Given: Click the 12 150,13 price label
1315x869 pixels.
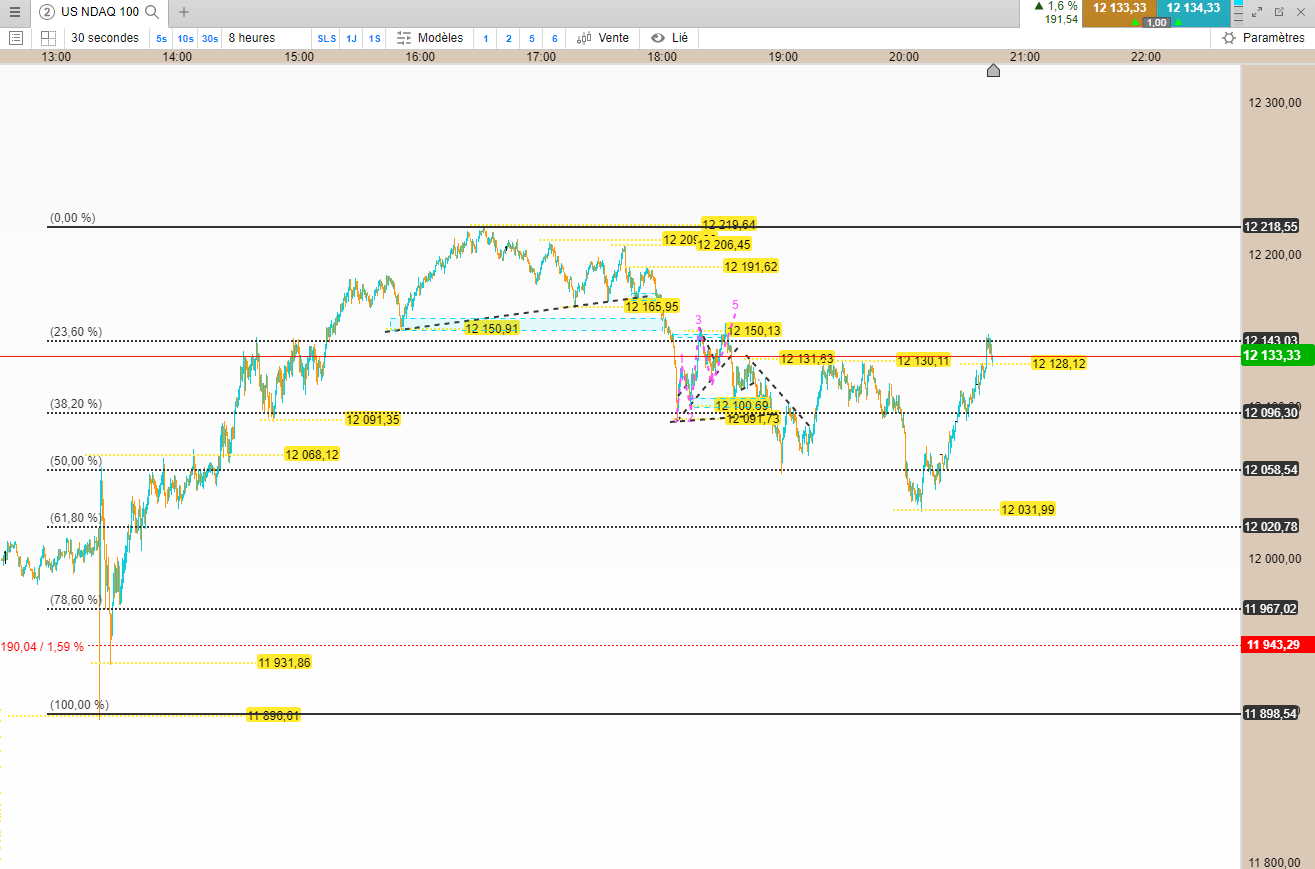Looking at the screenshot, I should 754,330.
